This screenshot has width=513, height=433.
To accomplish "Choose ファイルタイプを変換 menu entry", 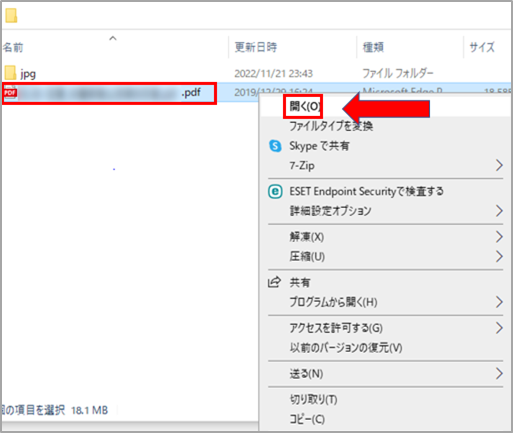I will 331,126.
